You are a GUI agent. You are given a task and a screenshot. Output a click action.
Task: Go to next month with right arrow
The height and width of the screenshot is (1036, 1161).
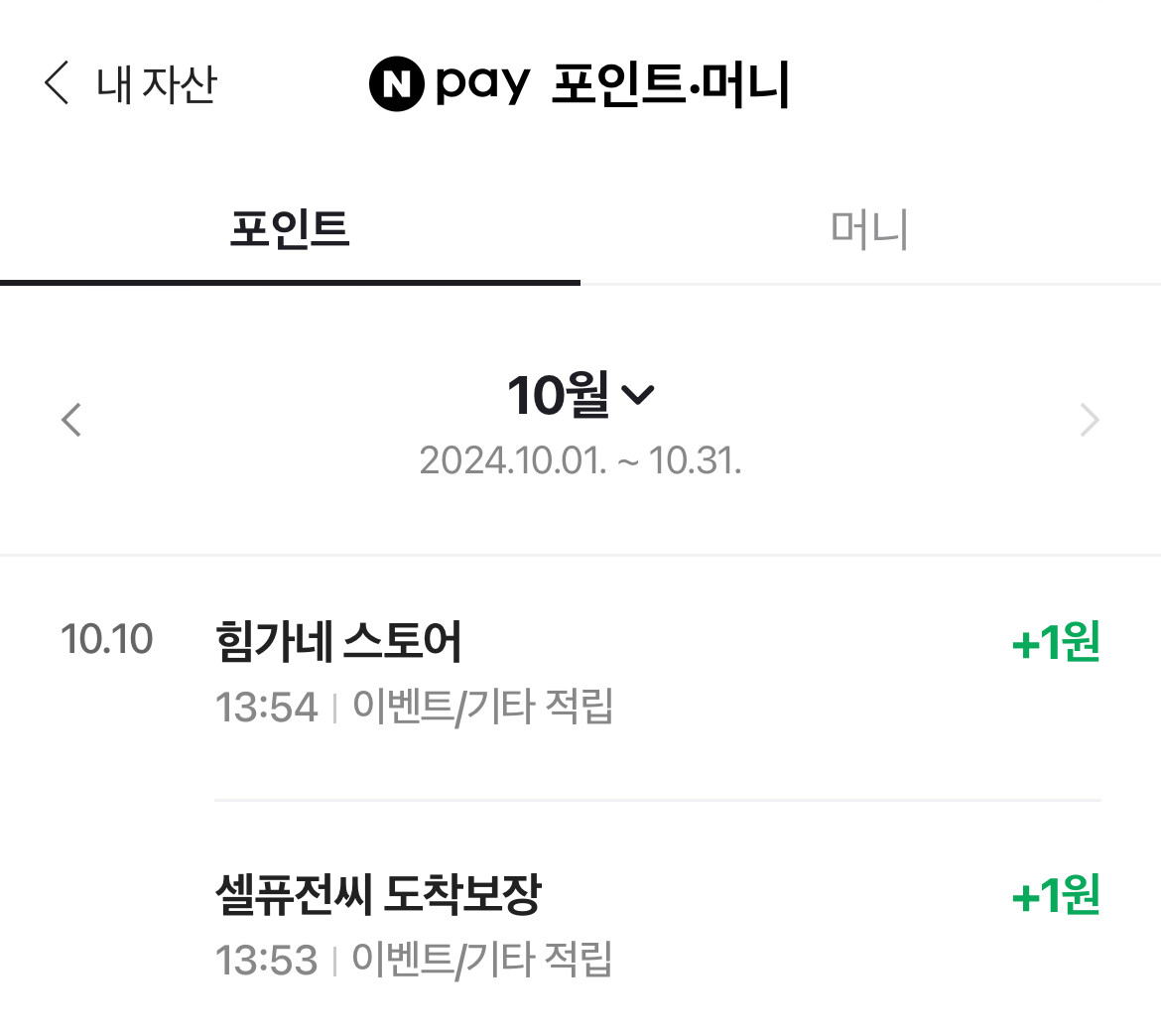tap(1090, 420)
